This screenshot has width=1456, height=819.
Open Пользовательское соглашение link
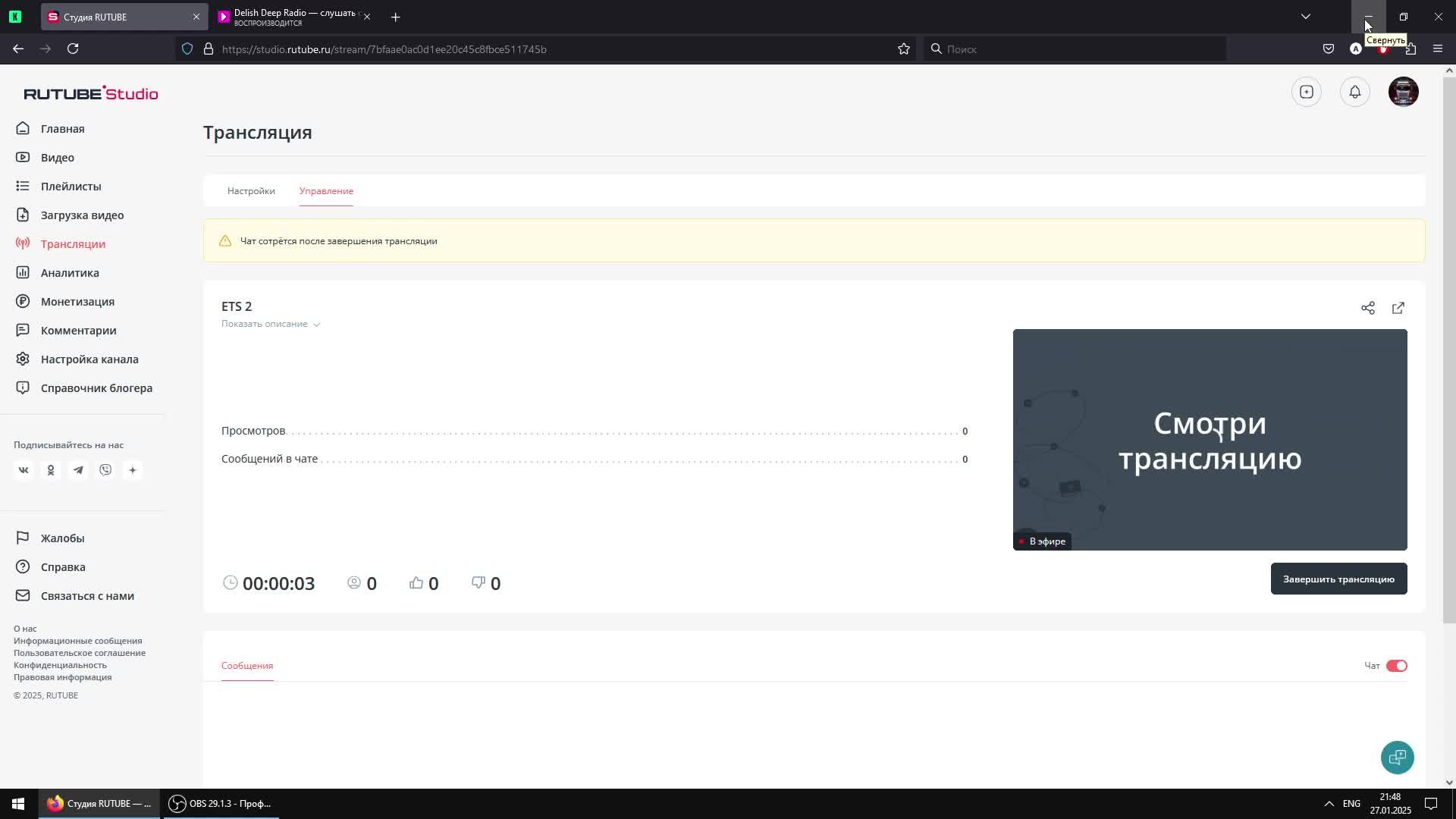pos(80,653)
